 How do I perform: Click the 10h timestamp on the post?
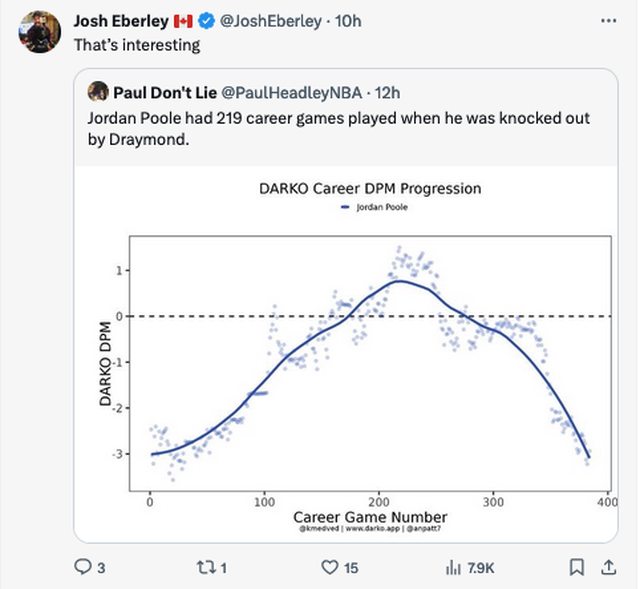348,21
